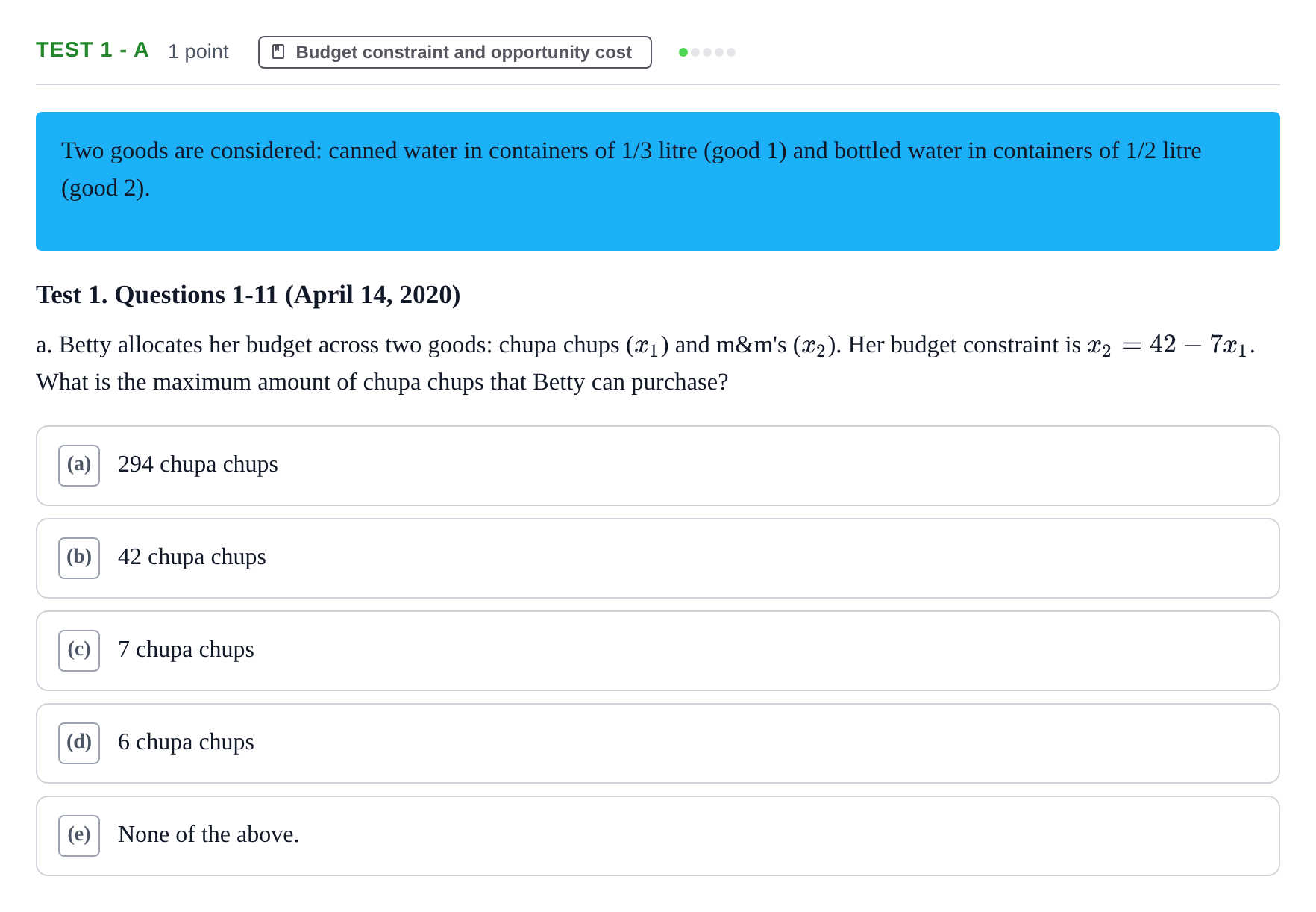Image resolution: width=1316 pixels, height=912 pixels.
Task: Click the 1 point label
Action: click(x=198, y=51)
